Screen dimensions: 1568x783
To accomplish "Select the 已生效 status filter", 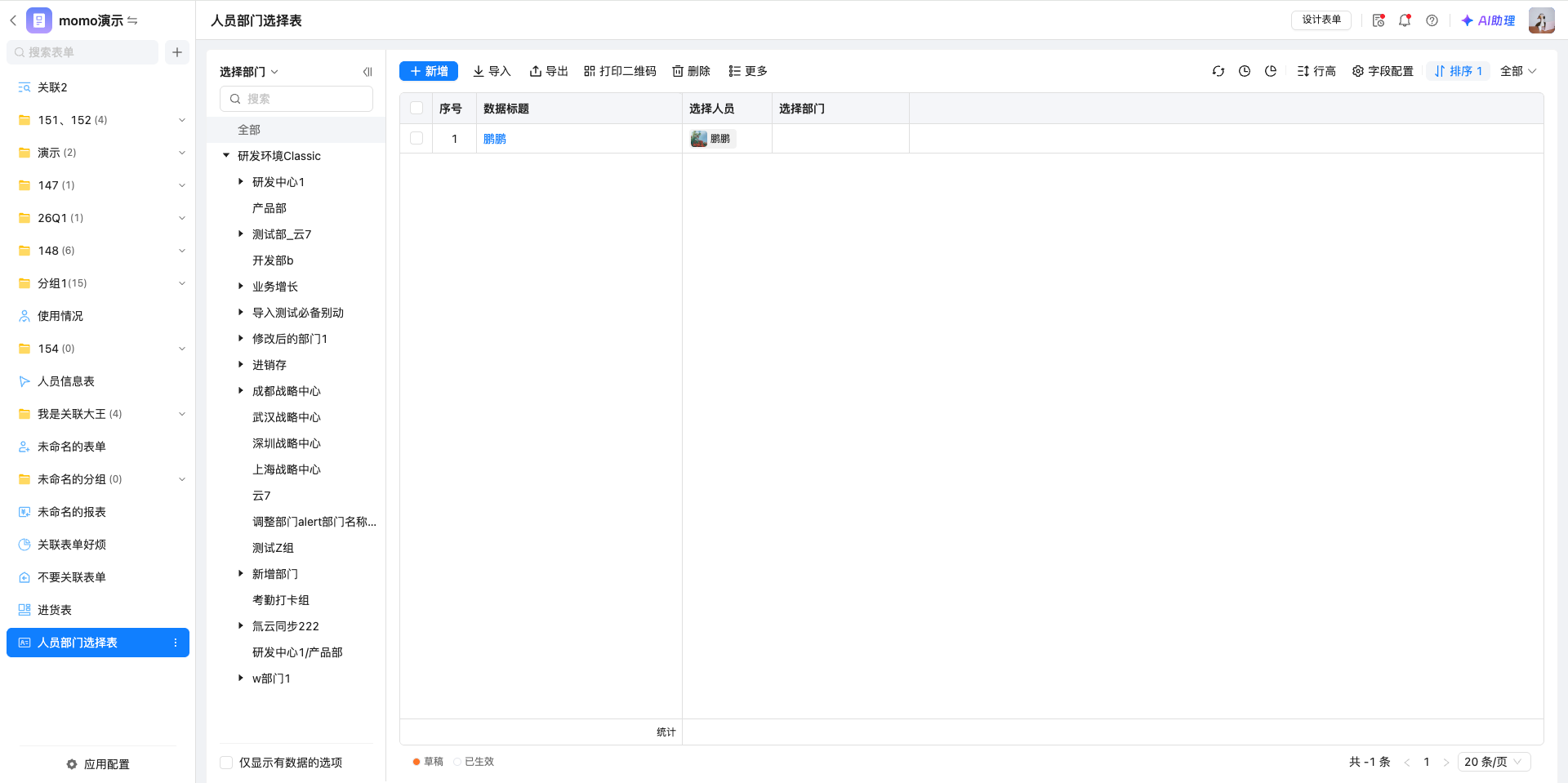I will [x=474, y=762].
